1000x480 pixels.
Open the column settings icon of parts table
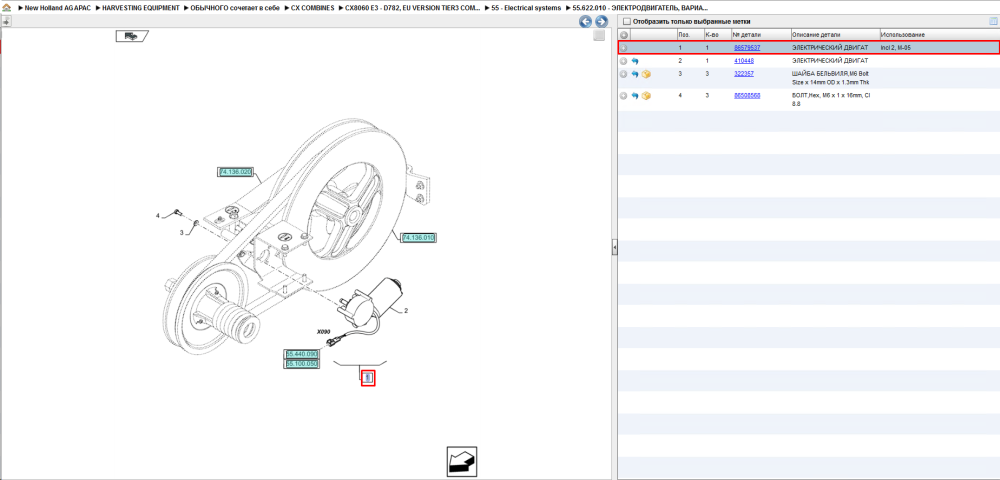point(992,22)
